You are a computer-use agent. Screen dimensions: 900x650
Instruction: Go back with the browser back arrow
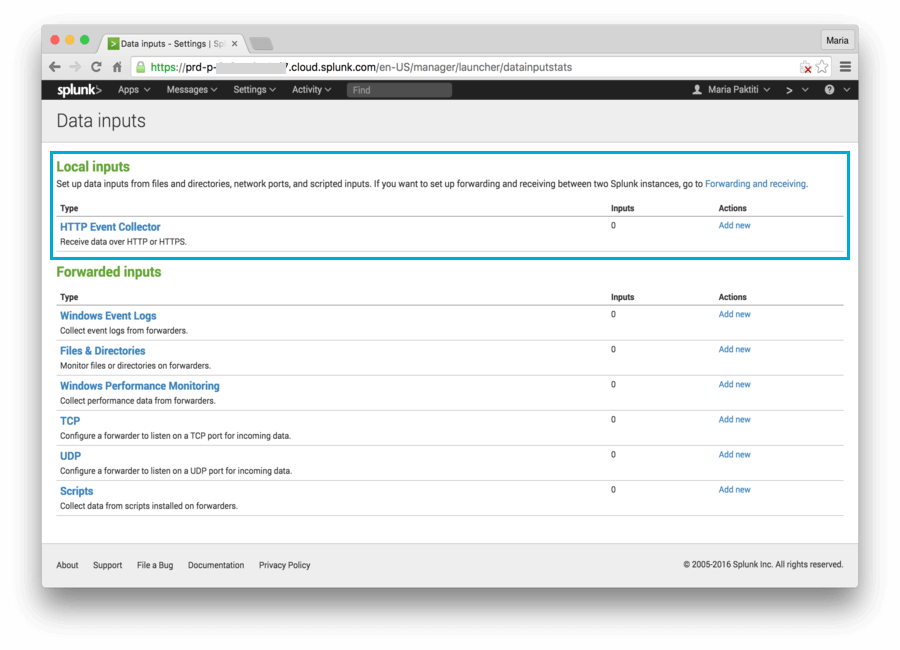(x=55, y=67)
